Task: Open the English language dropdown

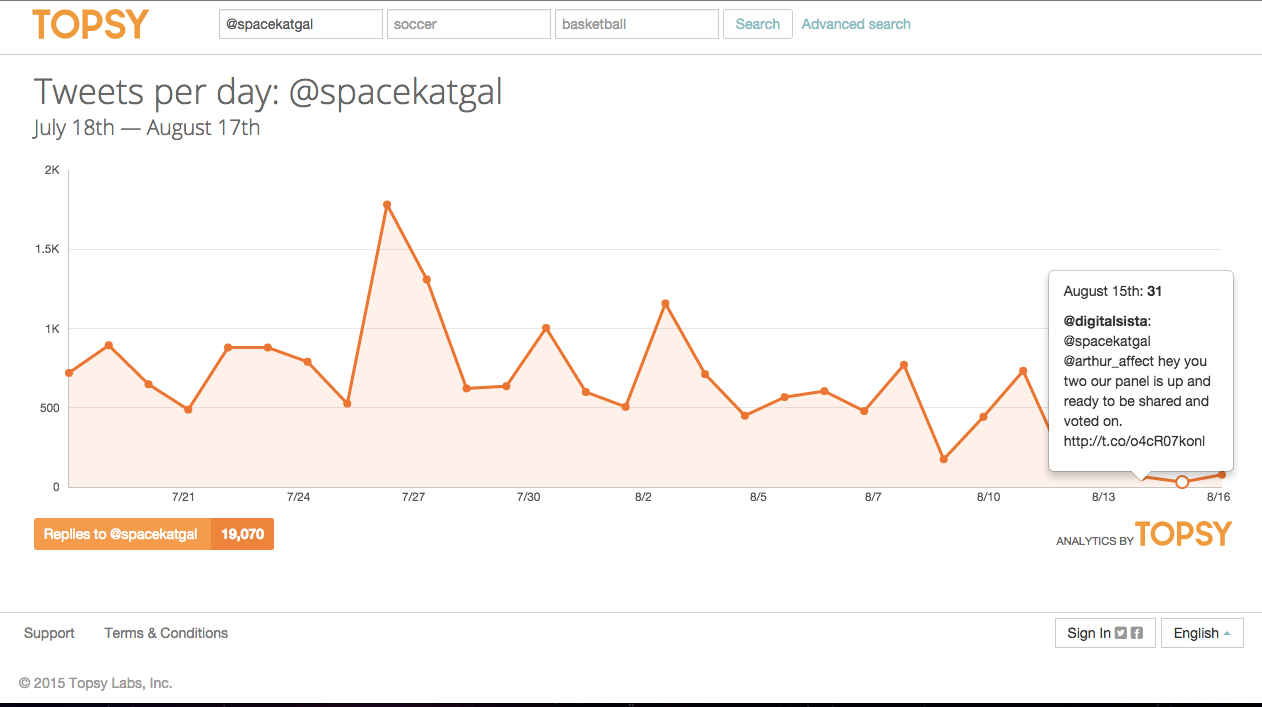Action: [x=1202, y=633]
